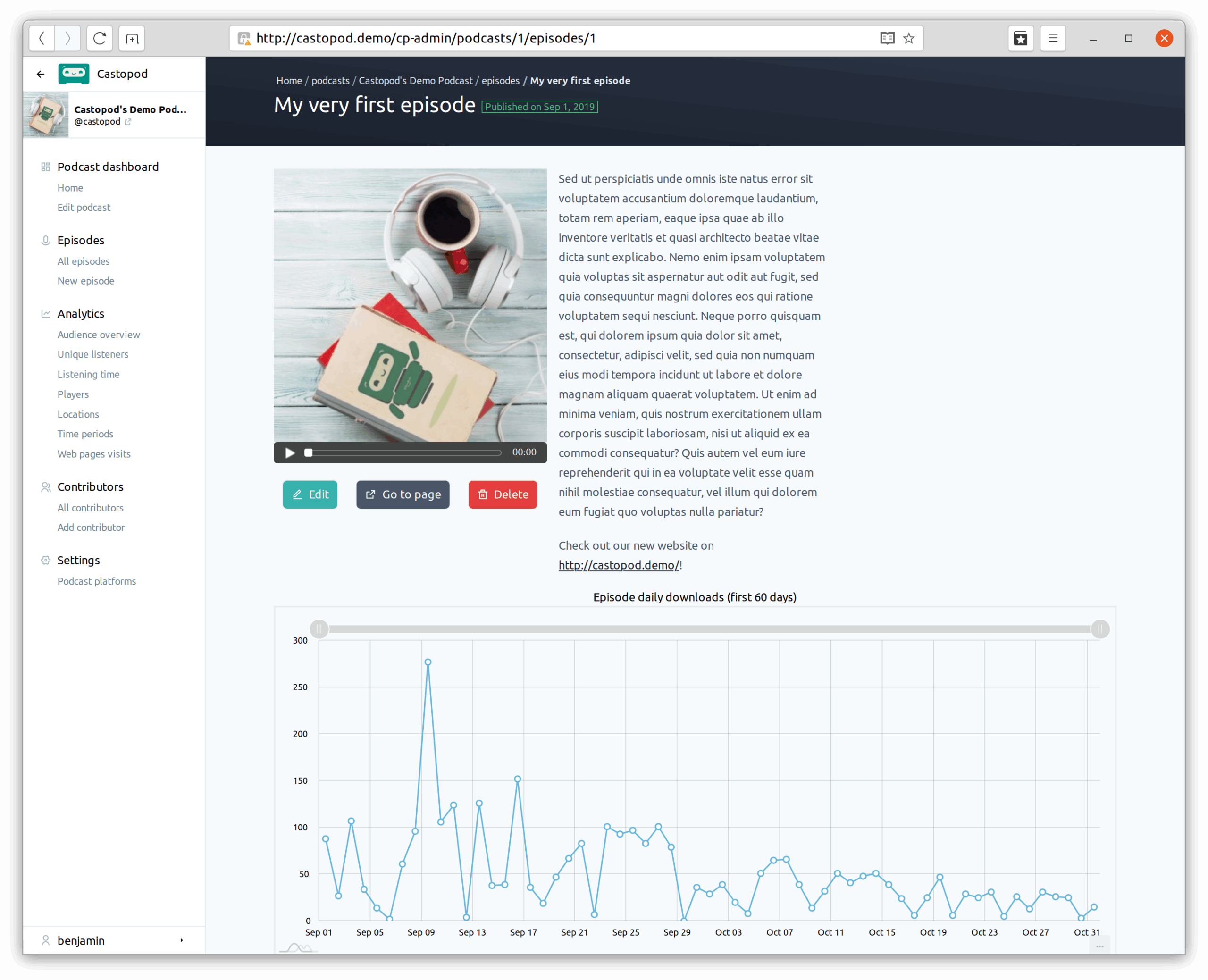Open the http://castopod.demo/ link in description

[x=619, y=565]
